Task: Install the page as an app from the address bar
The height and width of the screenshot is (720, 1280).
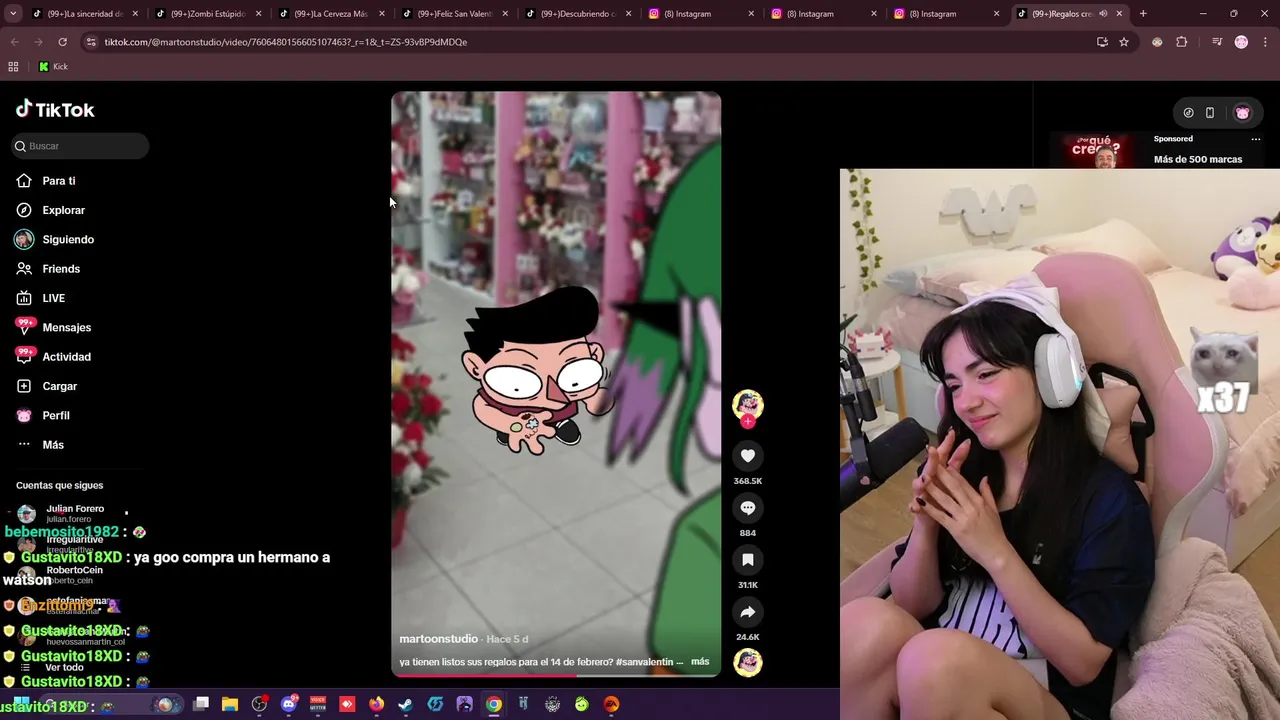Action: coord(1102,42)
